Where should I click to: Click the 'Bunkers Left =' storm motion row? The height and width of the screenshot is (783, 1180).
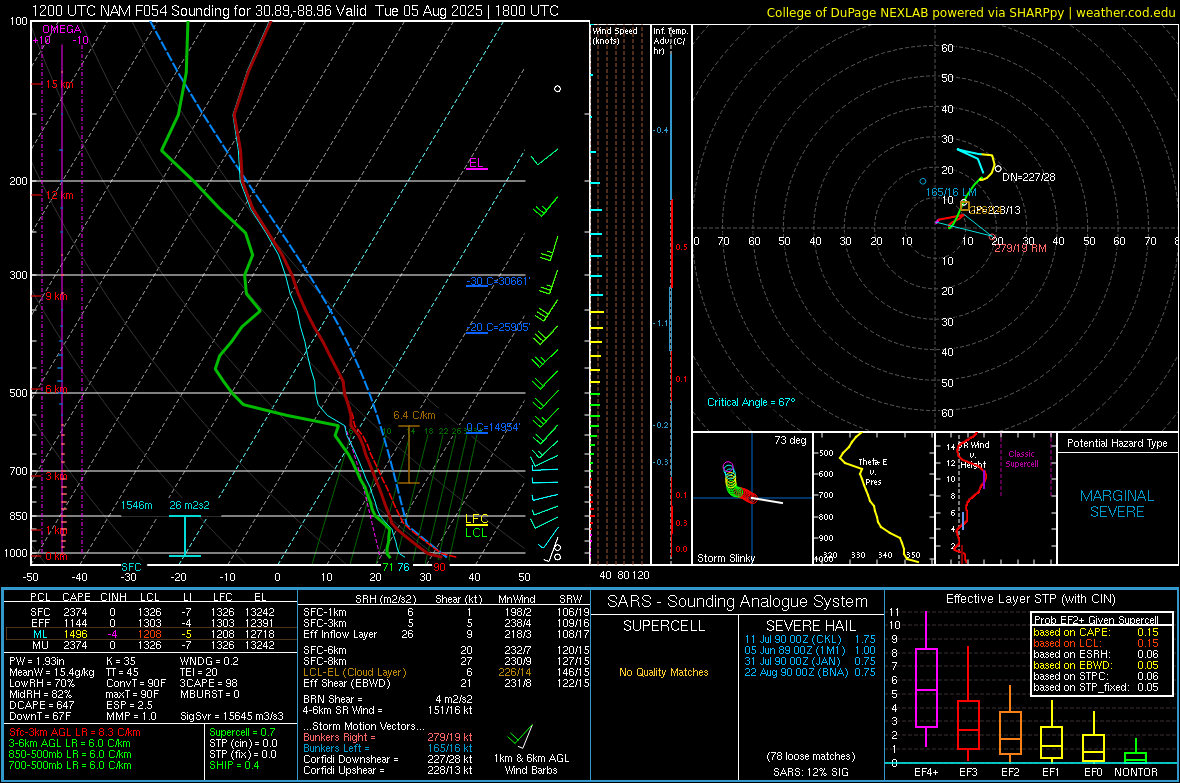388,748
